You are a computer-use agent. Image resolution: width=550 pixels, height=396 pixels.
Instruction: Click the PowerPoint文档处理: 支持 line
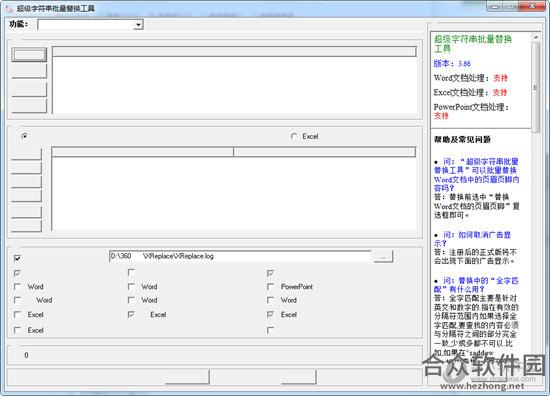tap(471, 111)
